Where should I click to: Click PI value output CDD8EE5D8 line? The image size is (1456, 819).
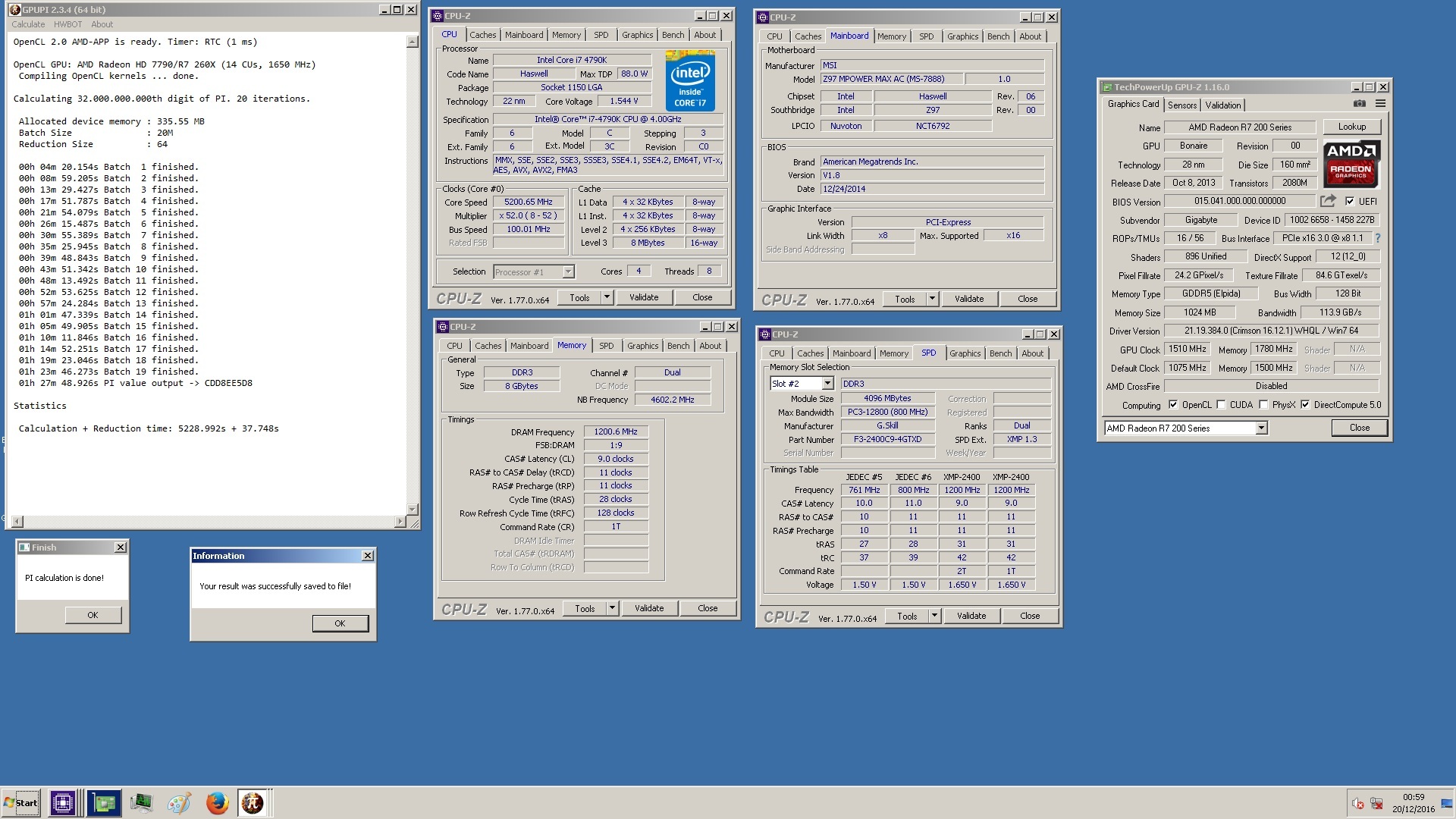pyautogui.click(x=136, y=384)
